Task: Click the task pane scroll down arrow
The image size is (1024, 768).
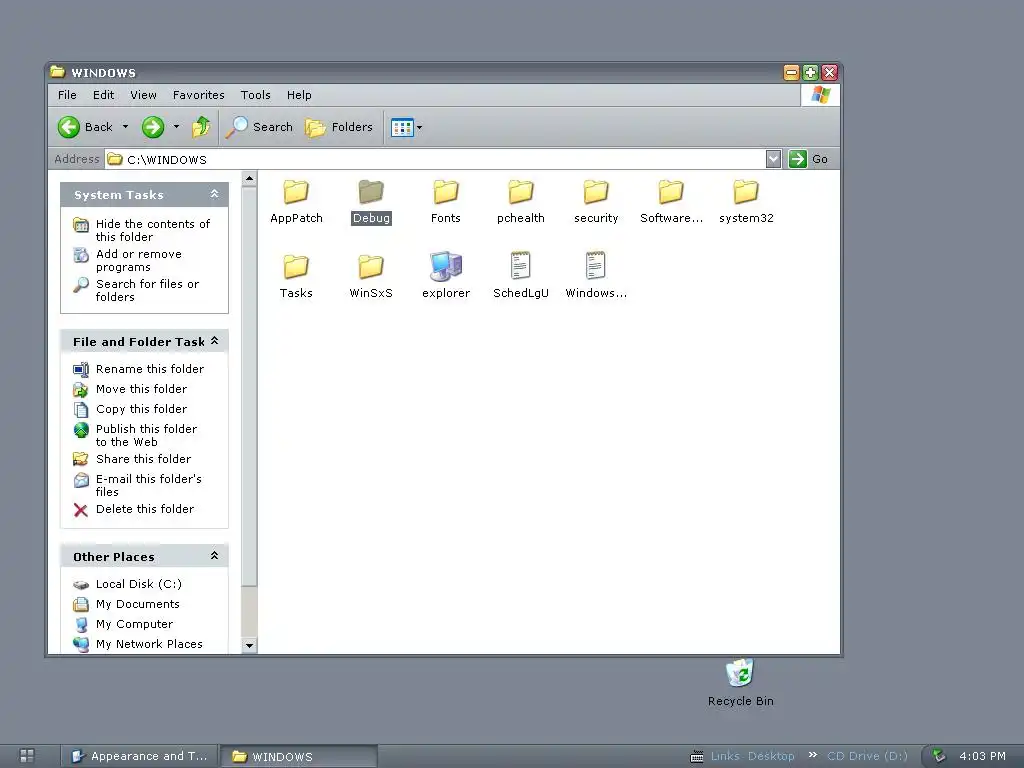Action: pos(249,645)
